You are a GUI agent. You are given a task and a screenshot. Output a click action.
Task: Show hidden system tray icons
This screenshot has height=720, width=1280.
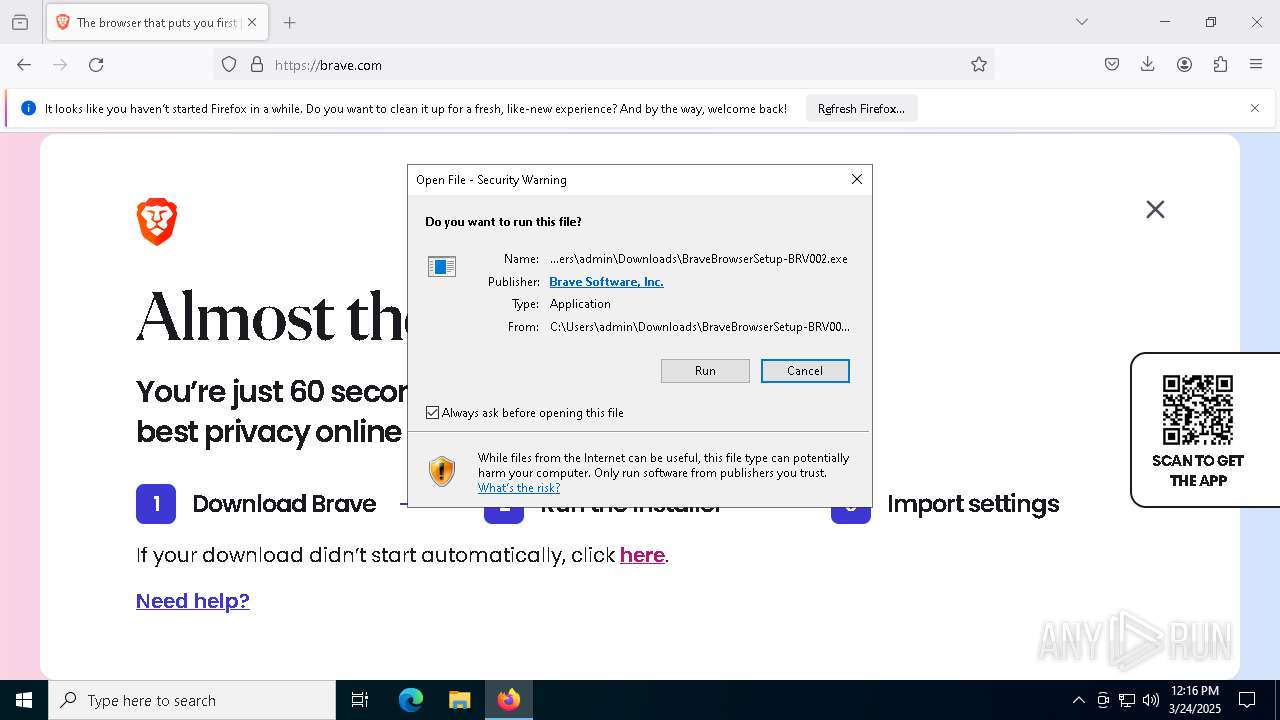(x=1078, y=700)
